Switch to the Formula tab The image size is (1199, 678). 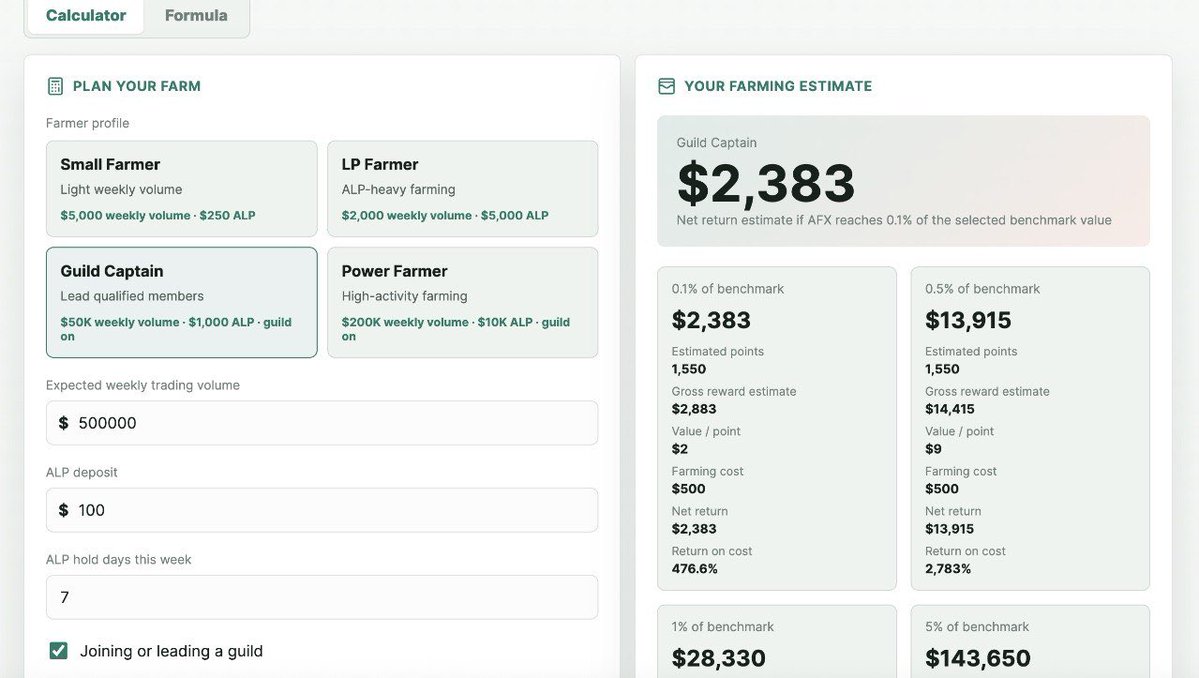(196, 15)
